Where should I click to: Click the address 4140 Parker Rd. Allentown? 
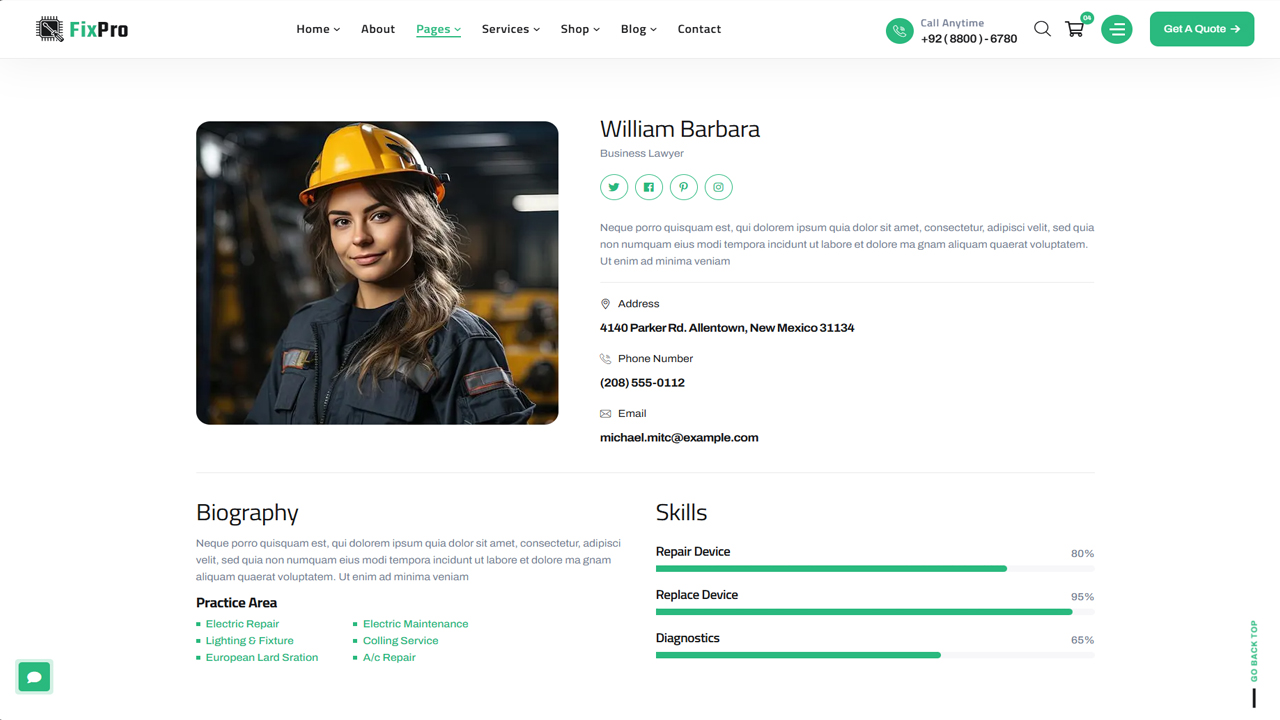click(727, 328)
